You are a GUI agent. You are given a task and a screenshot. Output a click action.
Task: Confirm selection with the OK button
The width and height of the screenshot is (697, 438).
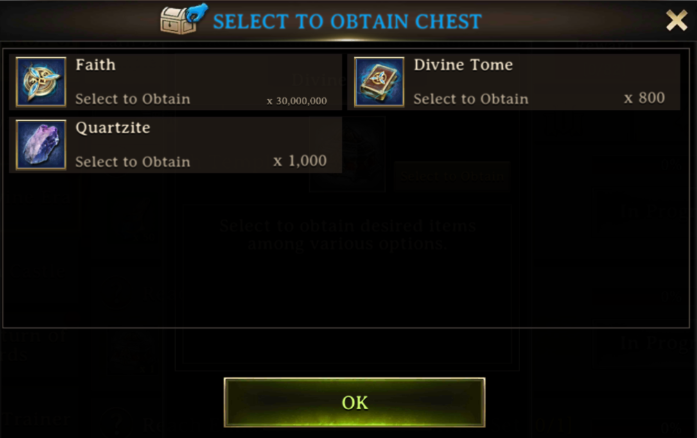[x=354, y=402]
